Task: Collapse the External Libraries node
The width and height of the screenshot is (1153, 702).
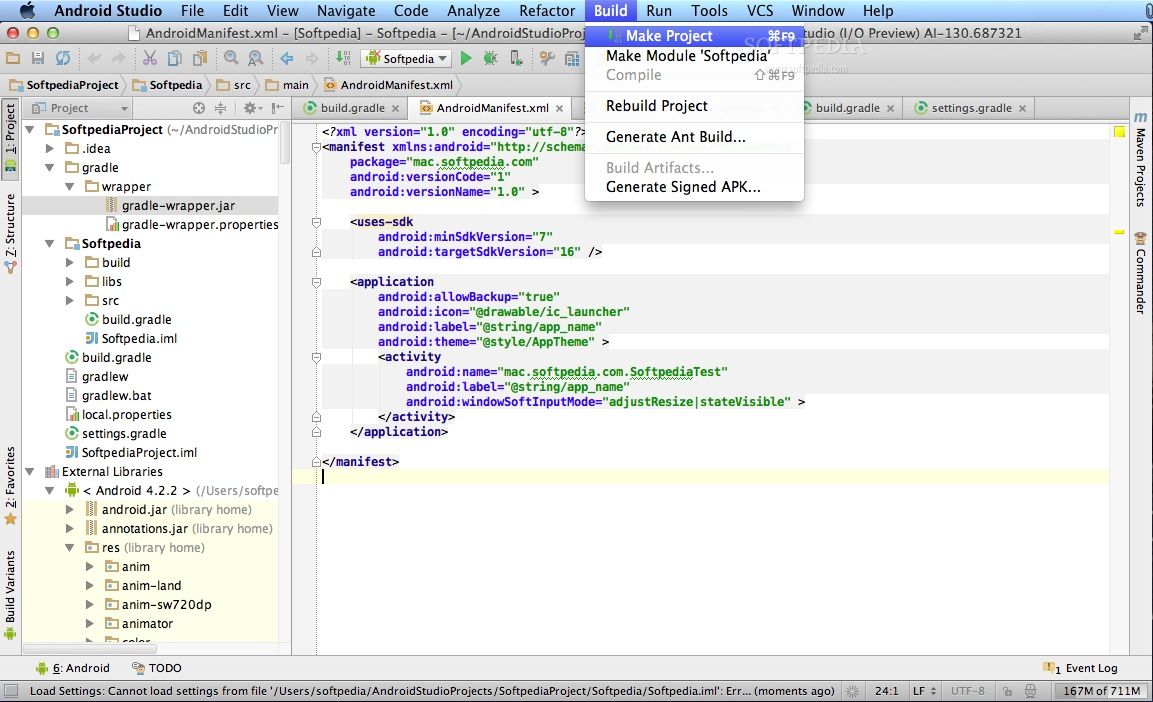Action: click(x=30, y=471)
